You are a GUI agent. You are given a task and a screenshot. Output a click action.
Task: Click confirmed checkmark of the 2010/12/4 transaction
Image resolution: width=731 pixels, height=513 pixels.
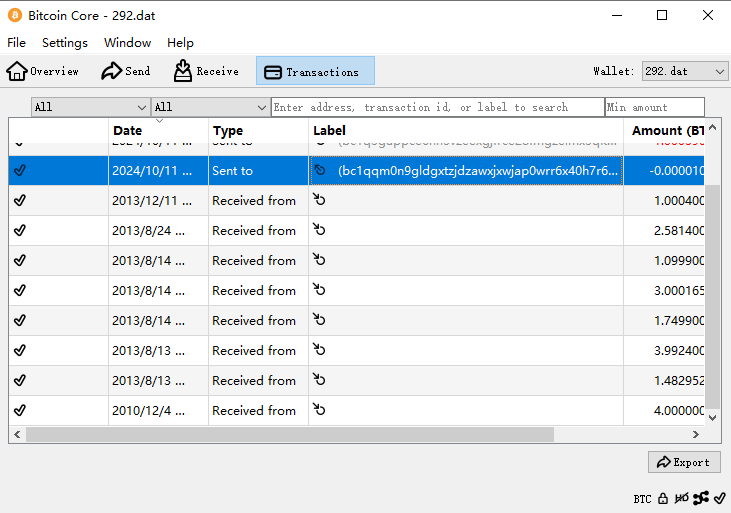(20, 410)
